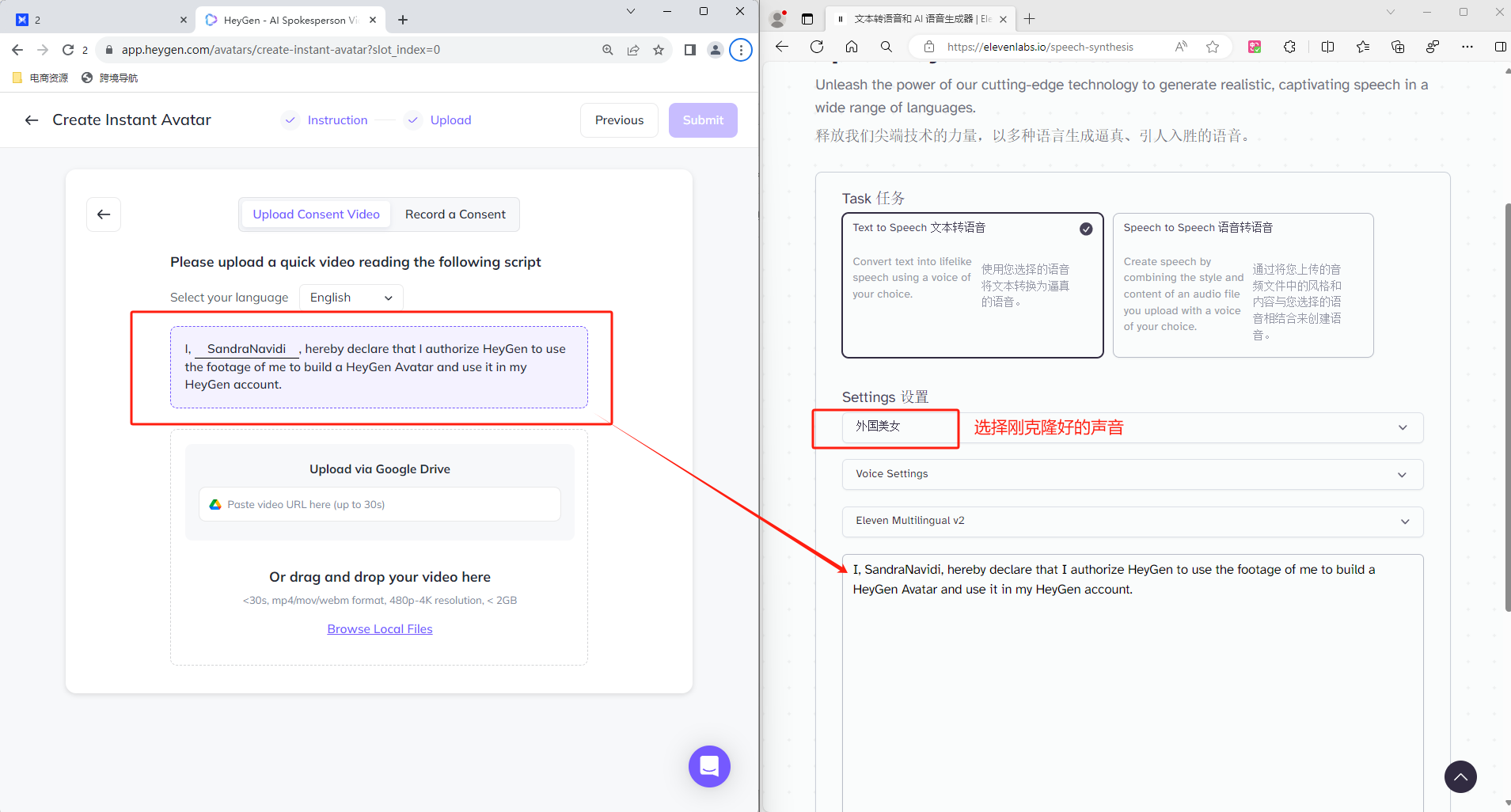This screenshot has height=812, width=1511.
Task: Focus the Edge address bar URL
Action: [x=1040, y=47]
